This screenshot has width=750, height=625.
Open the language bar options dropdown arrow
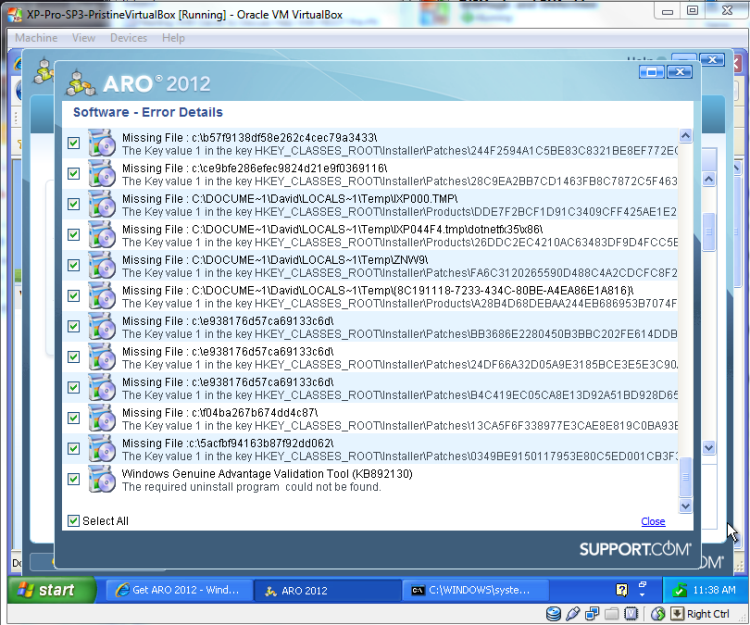(642, 595)
